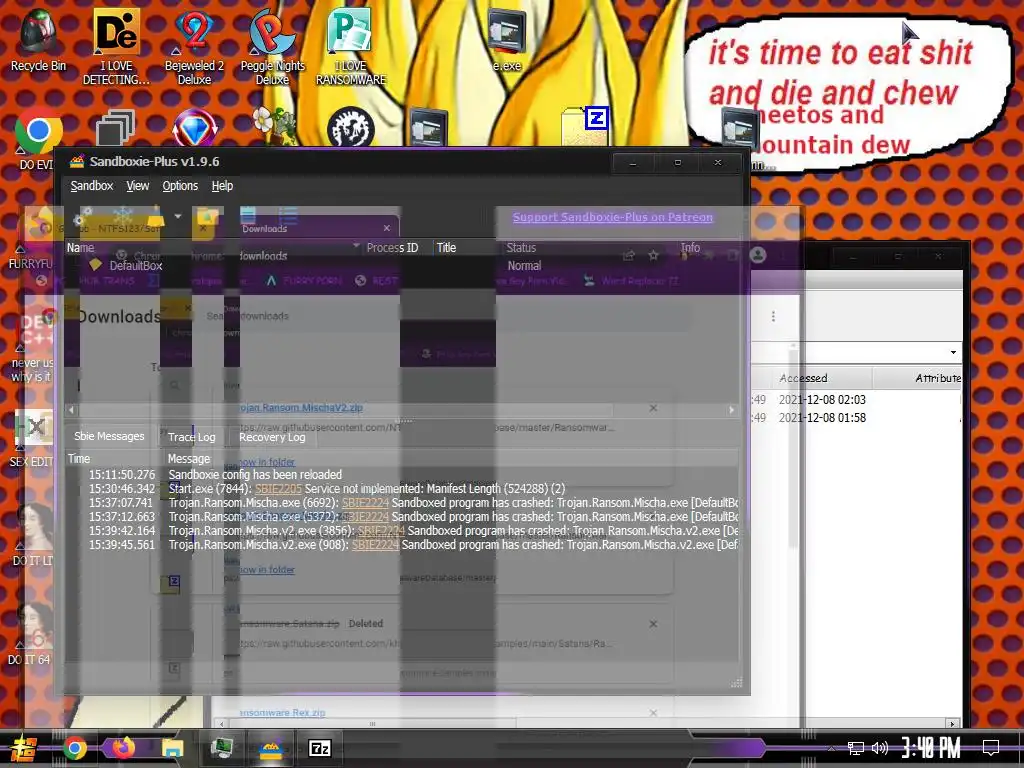Open the notification center icon
1024x768 pixels.
991,748
